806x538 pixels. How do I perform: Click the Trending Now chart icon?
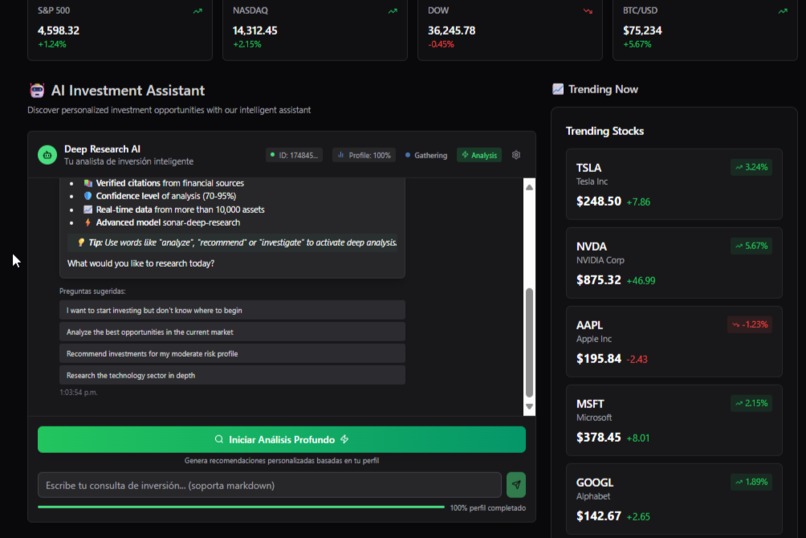click(558, 89)
